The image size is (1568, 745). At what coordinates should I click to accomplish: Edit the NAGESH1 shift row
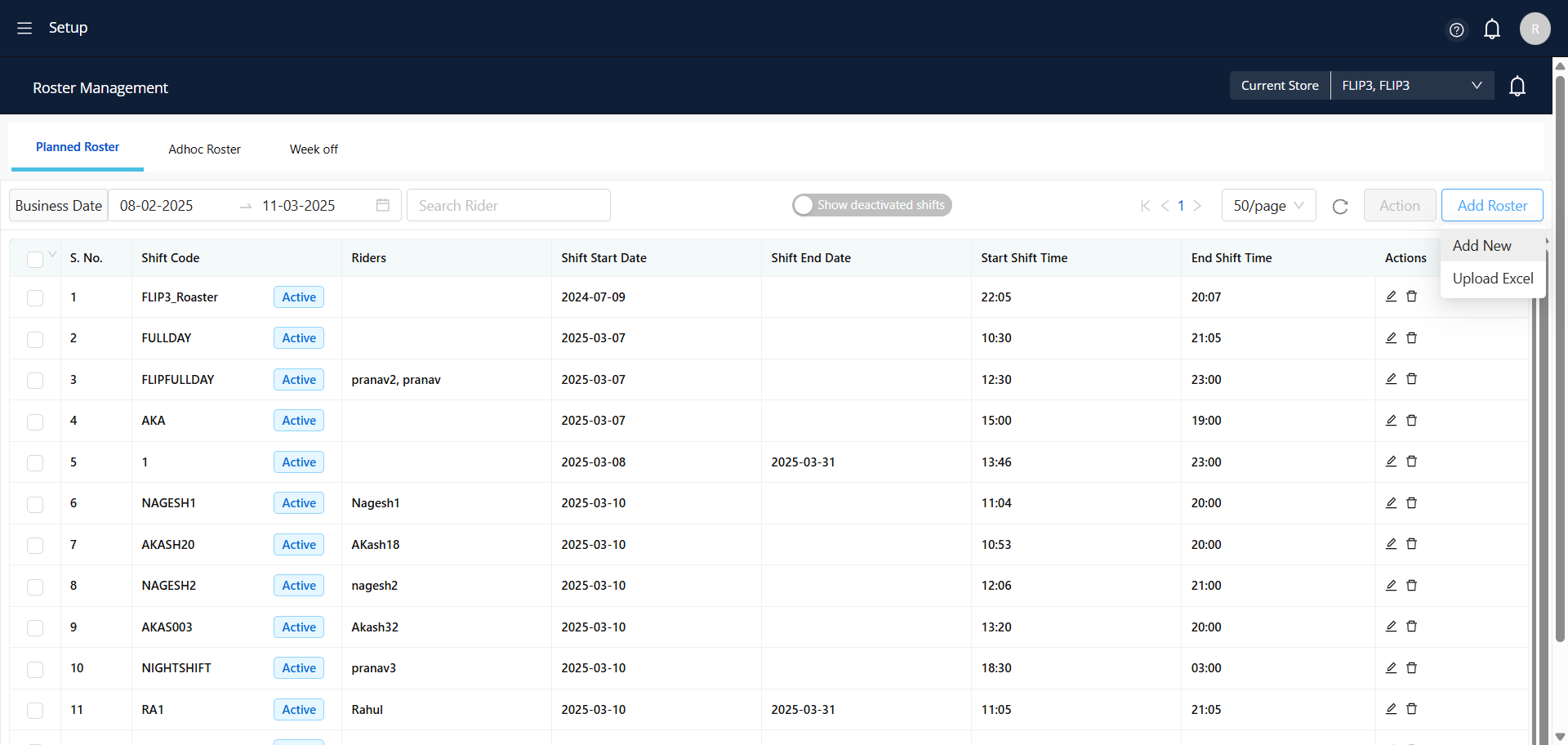1391,502
